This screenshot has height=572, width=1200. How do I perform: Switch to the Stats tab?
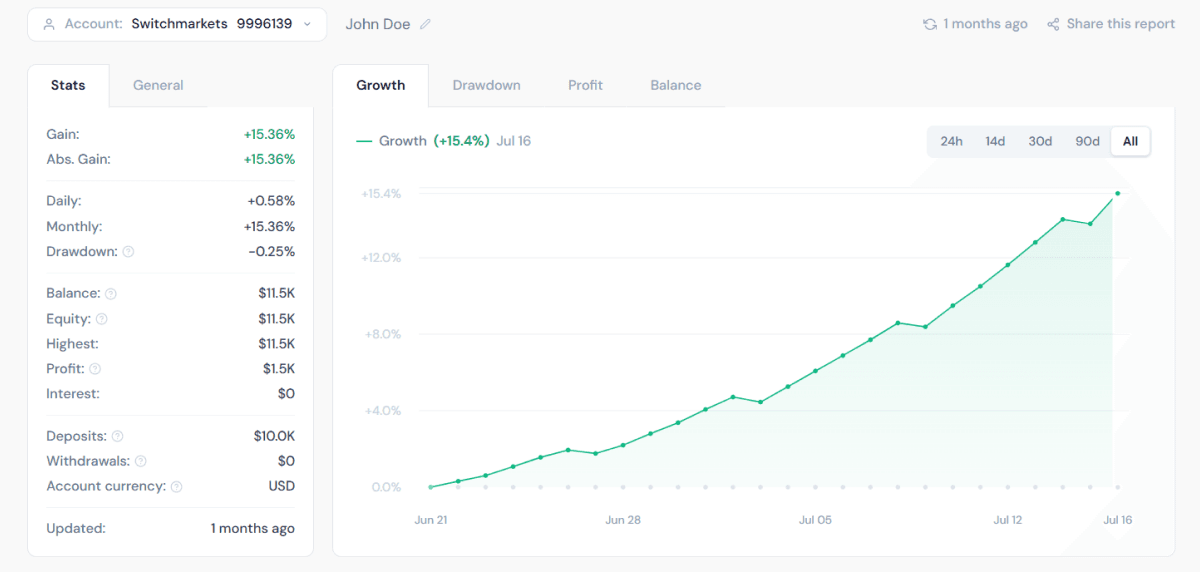pos(68,85)
